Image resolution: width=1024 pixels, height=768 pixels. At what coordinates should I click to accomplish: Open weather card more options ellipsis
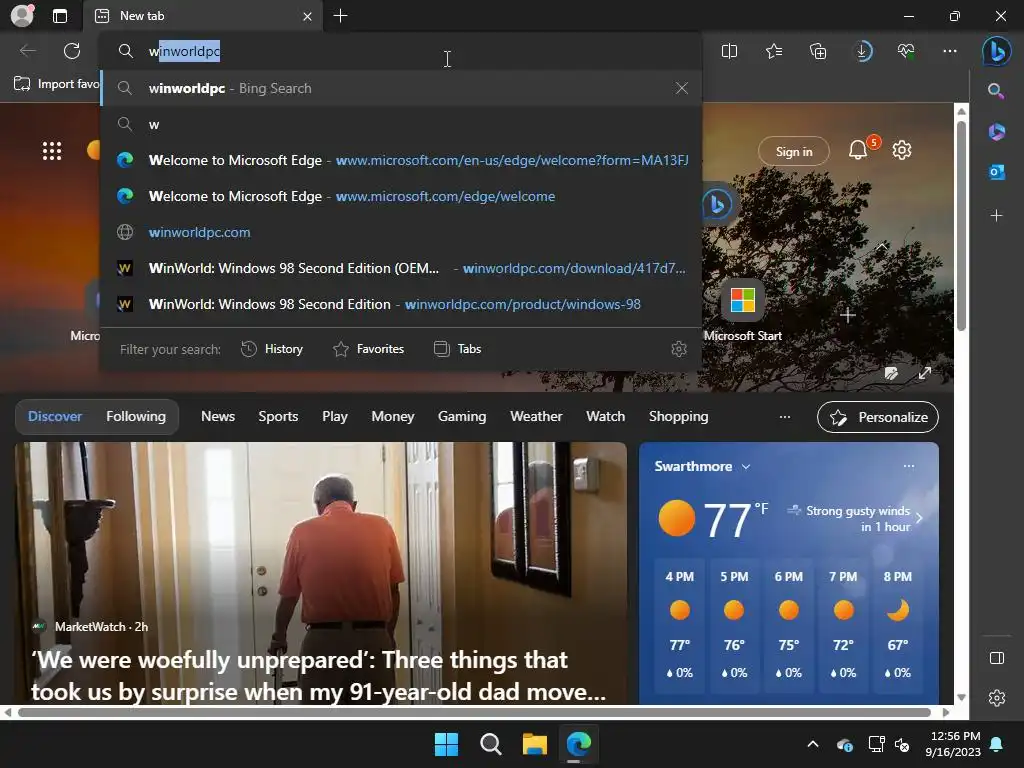908,466
